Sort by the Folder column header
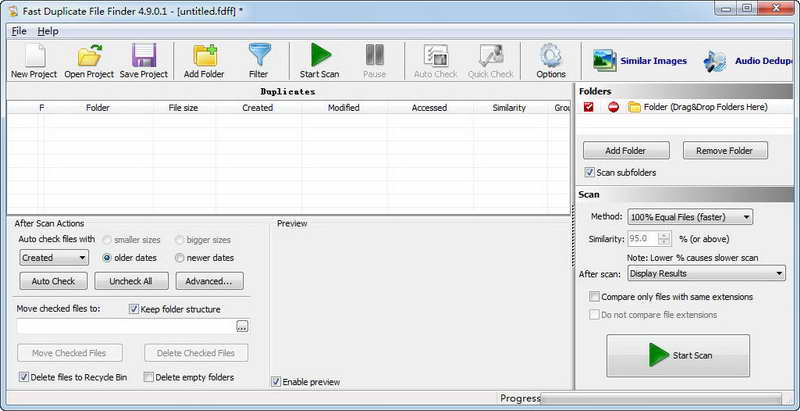Image resolution: width=800 pixels, height=411 pixels. click(x=98, y=108)
